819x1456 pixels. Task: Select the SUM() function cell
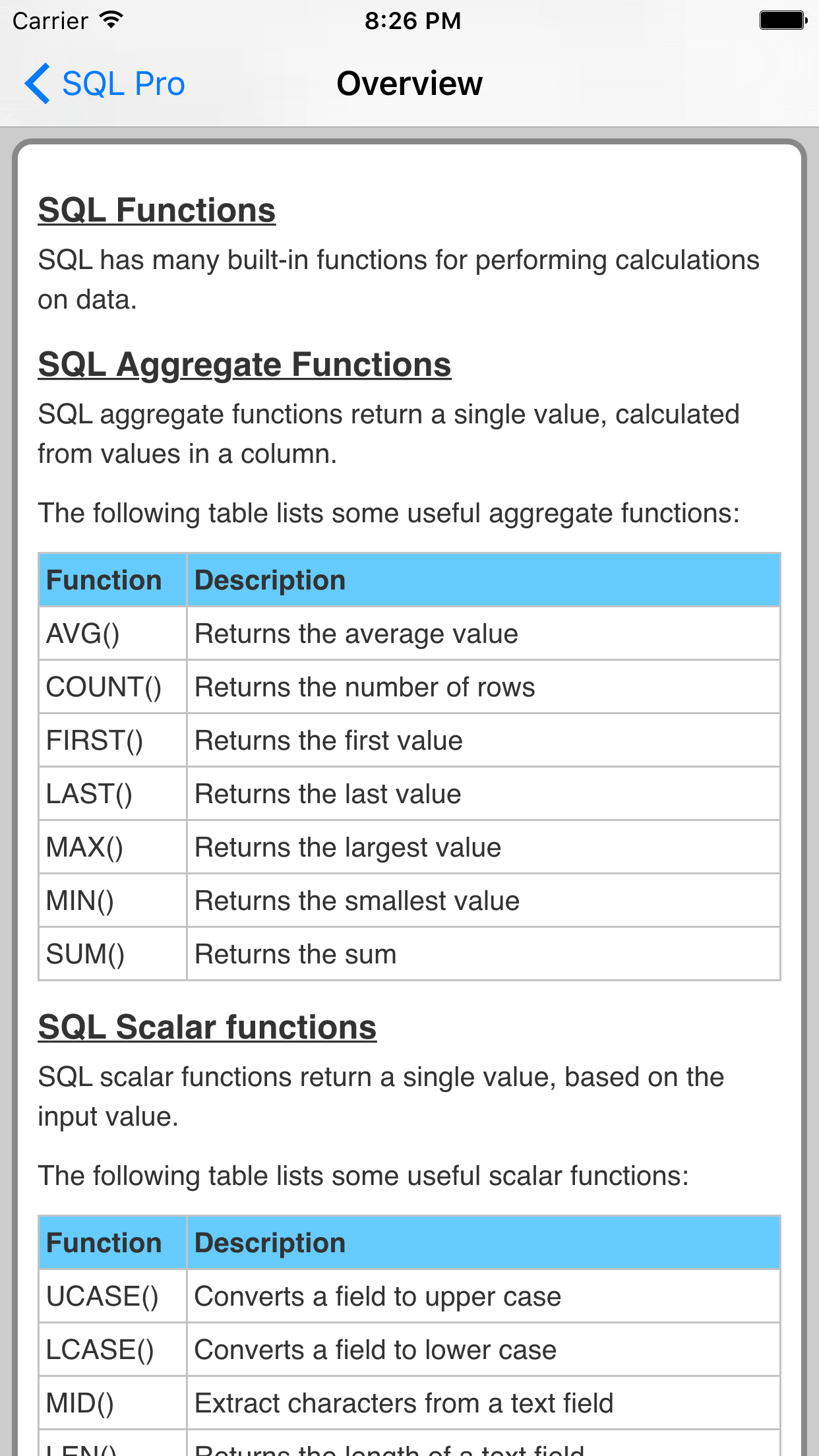pos(85,954)
